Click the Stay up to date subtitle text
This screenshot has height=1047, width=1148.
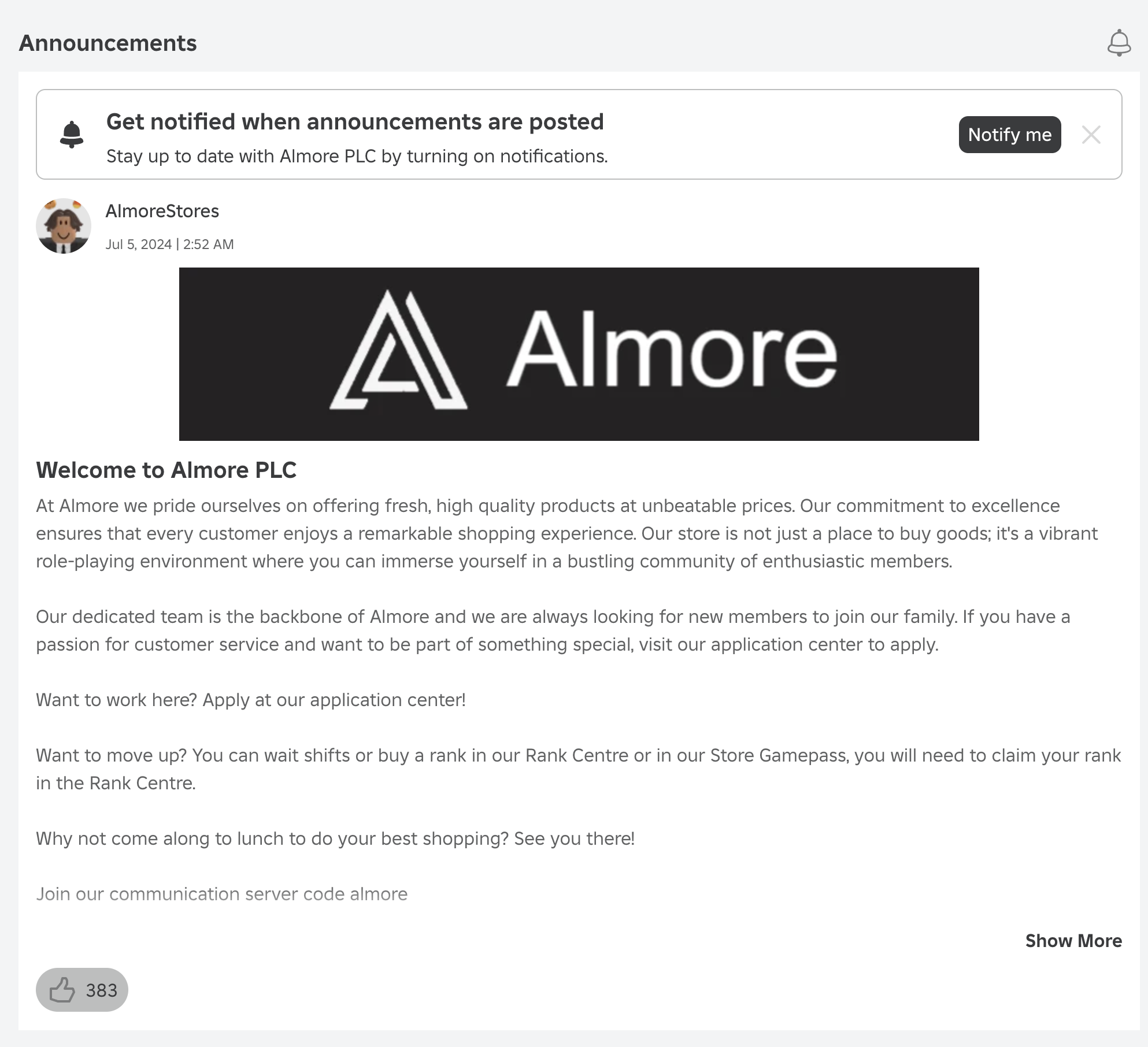pos(357,157)
